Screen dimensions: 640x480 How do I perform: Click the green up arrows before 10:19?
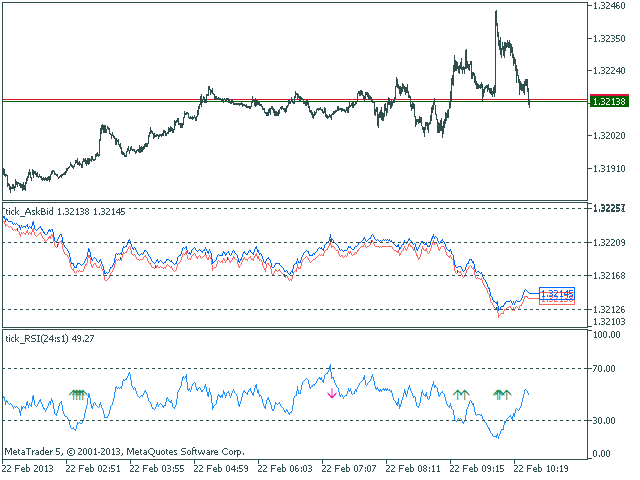click(502, 394)
